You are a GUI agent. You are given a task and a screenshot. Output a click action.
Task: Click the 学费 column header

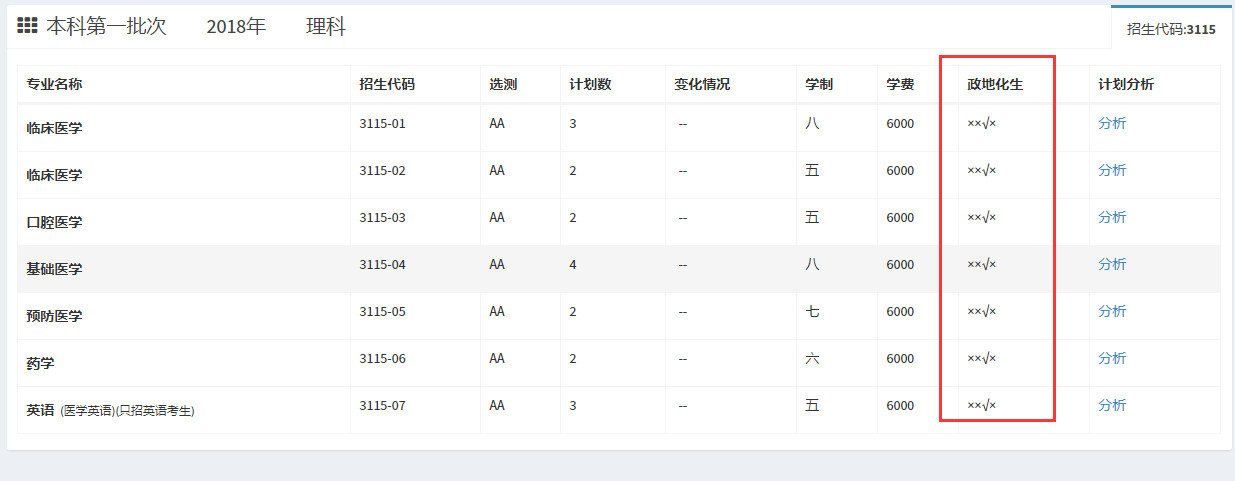pos(900,84)
